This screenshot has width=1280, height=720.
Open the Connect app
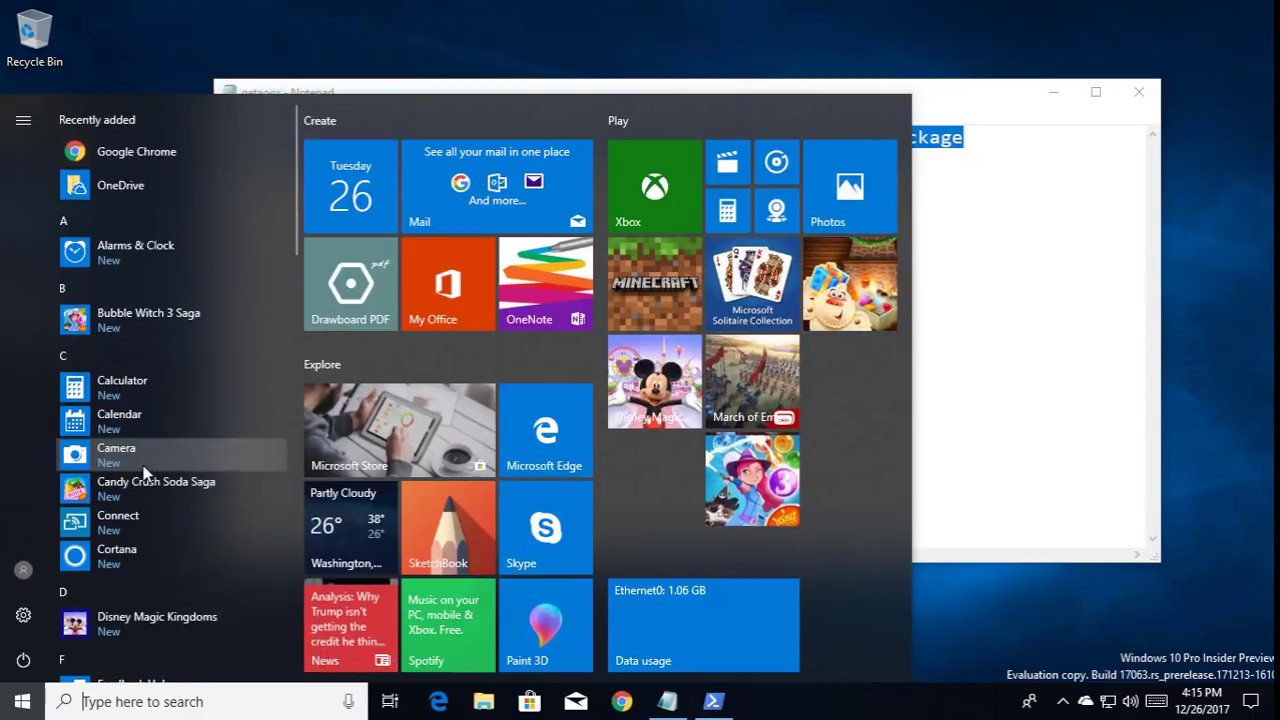tap(172, 522)
